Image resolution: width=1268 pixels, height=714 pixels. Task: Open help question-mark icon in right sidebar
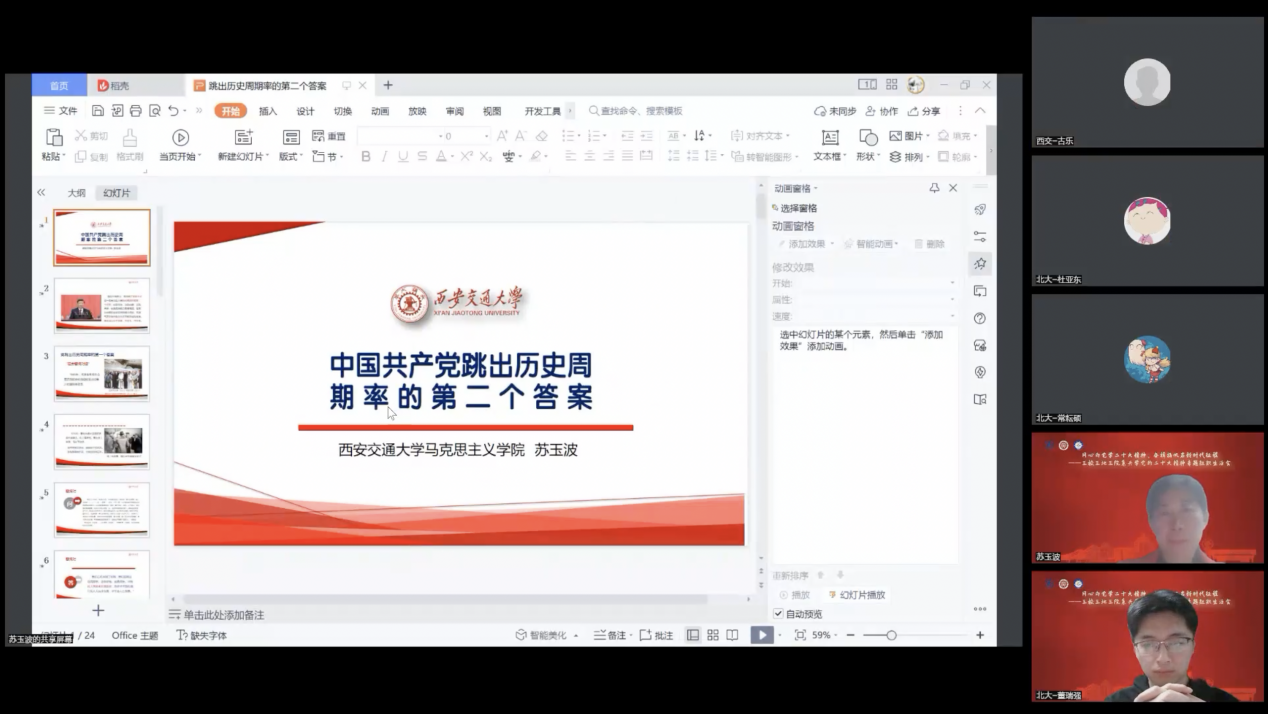pyautogui.click(x=980, y=318)
